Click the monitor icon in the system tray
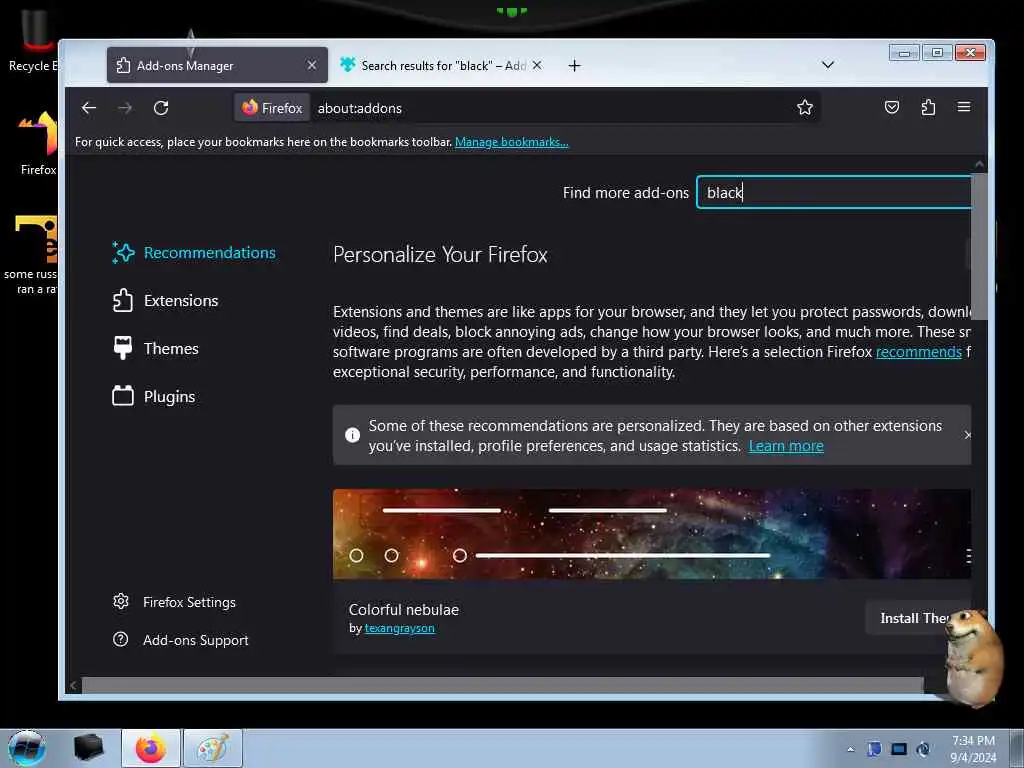Screen dimensions: 1024x768 (x=899, y=749)
